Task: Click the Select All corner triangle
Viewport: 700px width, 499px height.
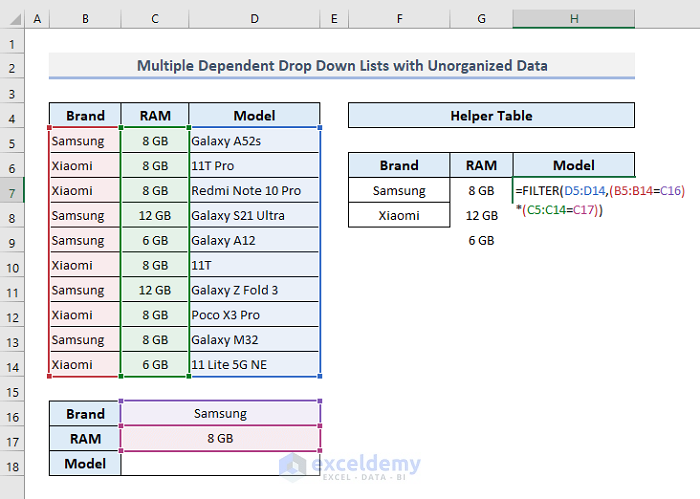Action: [15, 19]
